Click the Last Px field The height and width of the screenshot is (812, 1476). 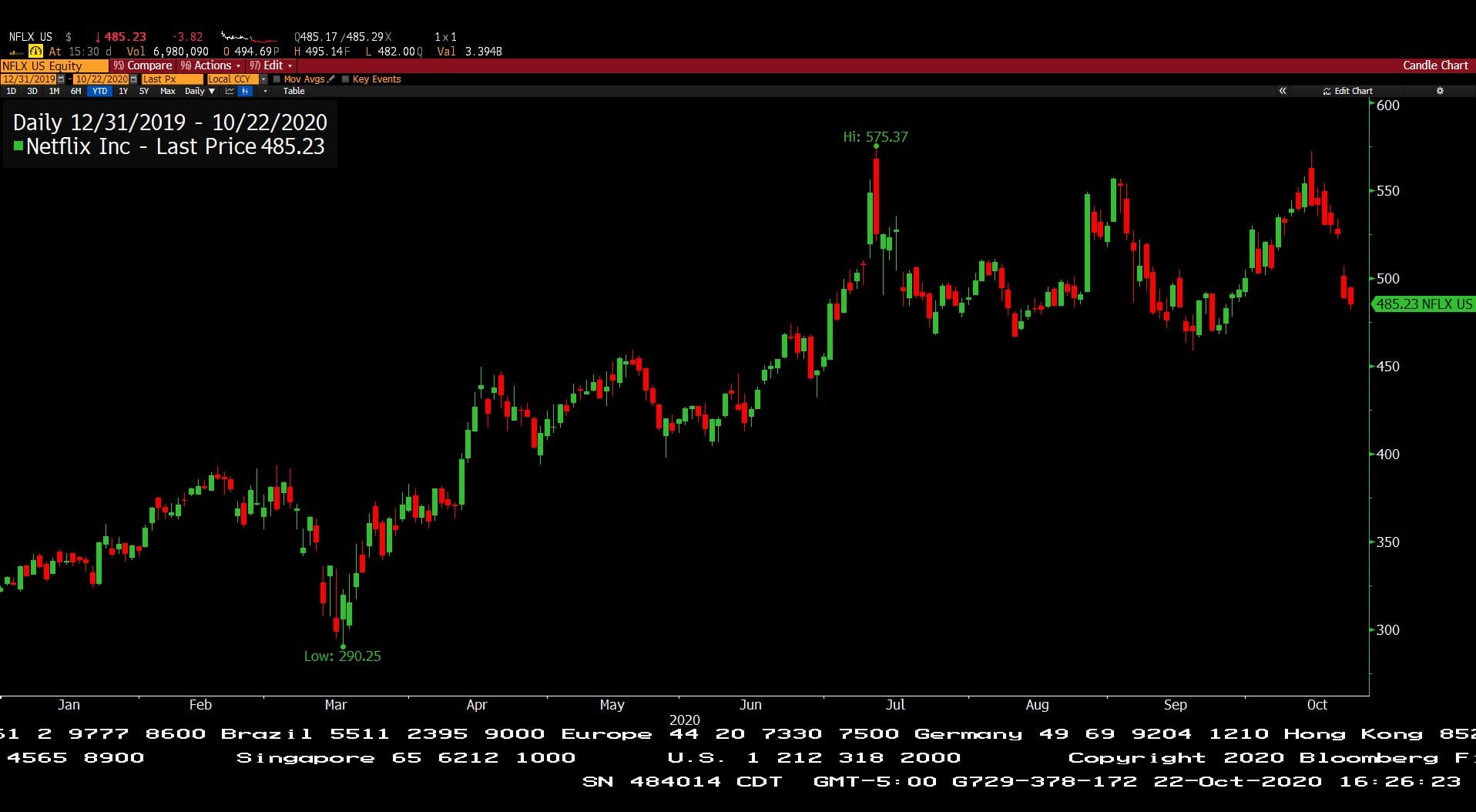(x=172, y=79)
